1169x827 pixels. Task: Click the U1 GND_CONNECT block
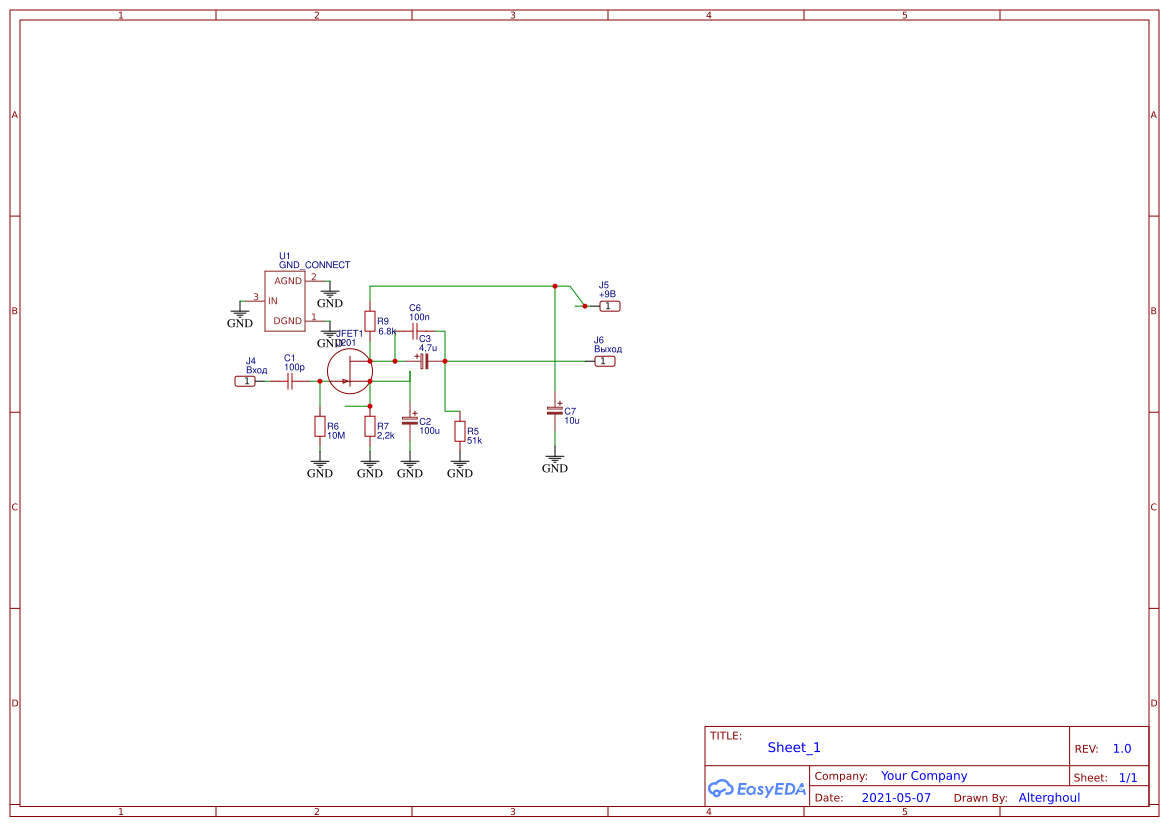coord(286,300)
